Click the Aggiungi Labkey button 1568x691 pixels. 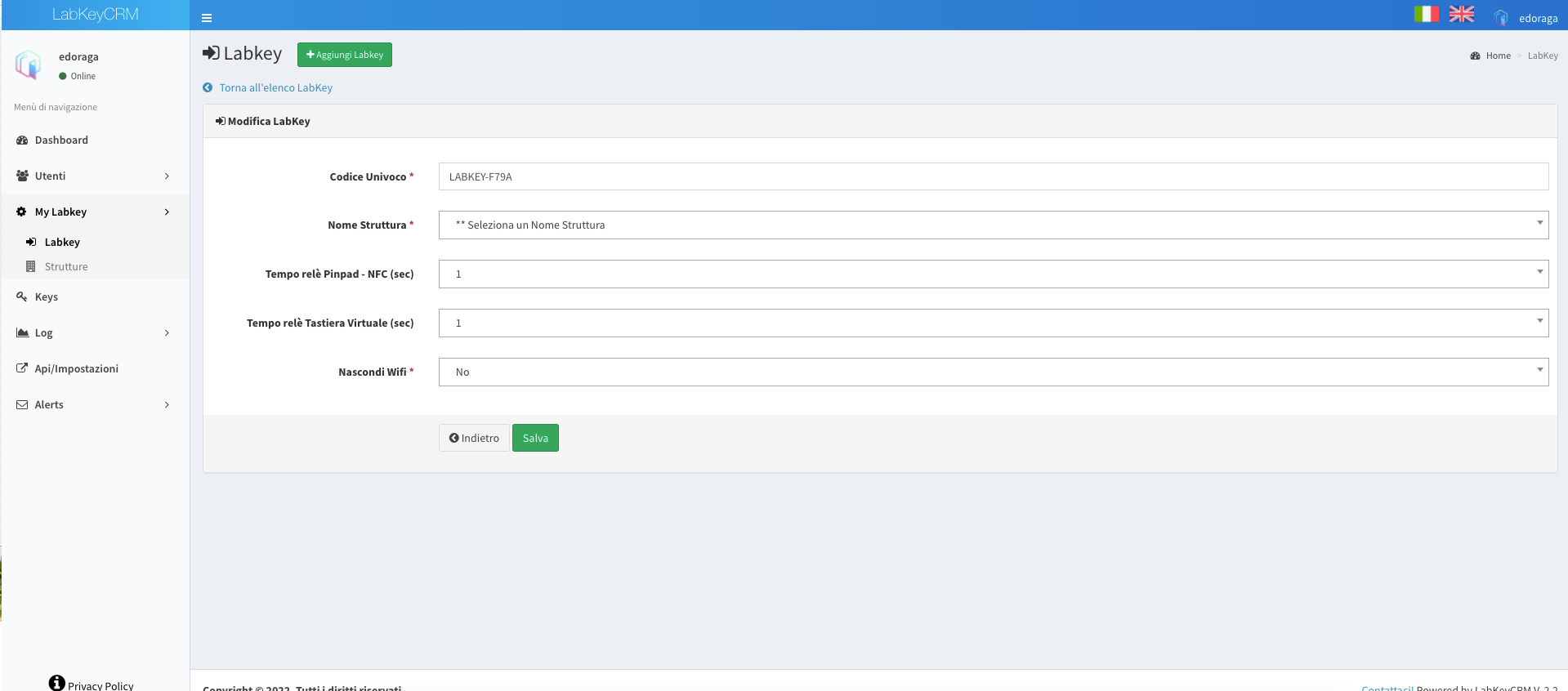pos(344,55)
